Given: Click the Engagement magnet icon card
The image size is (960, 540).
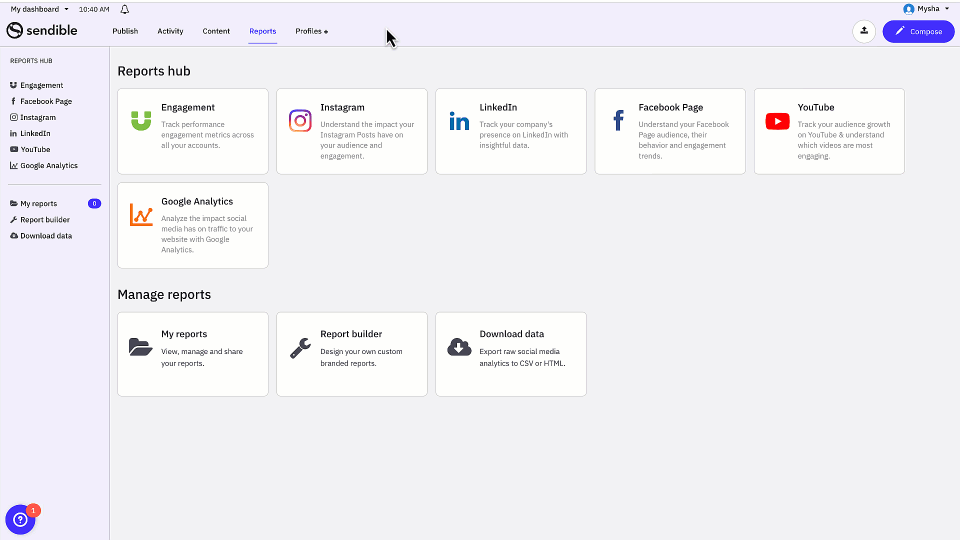Looking at the screenshot, I should (x=141, y=121).
